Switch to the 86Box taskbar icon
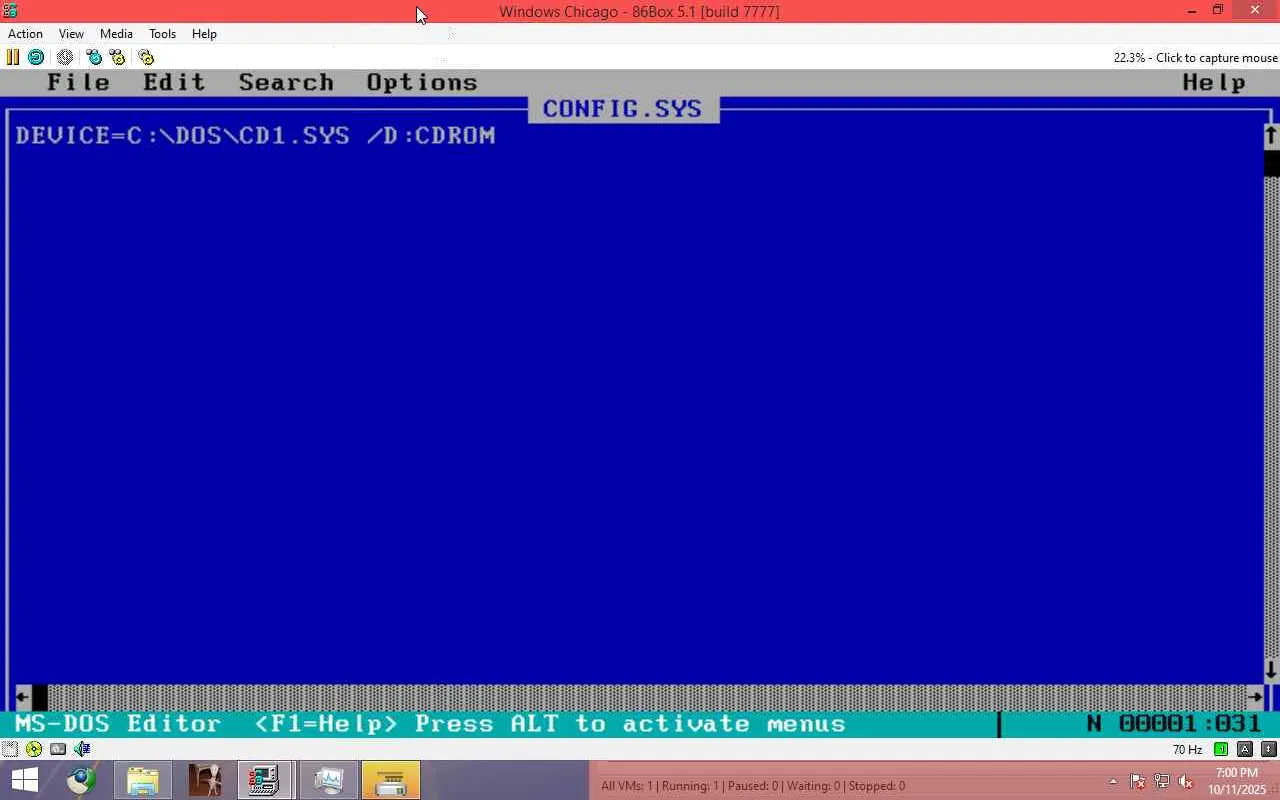 point(265,780)
